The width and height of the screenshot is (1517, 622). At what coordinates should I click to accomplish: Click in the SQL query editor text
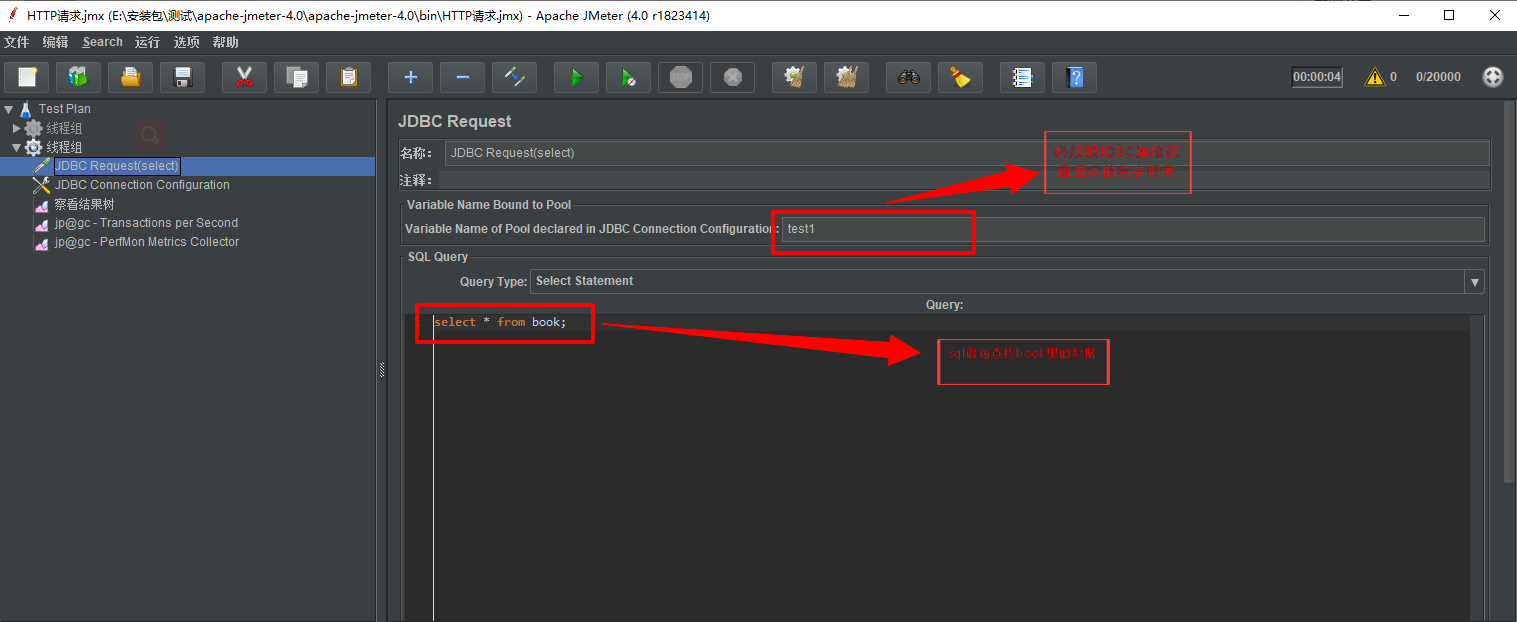pos(500,322)
